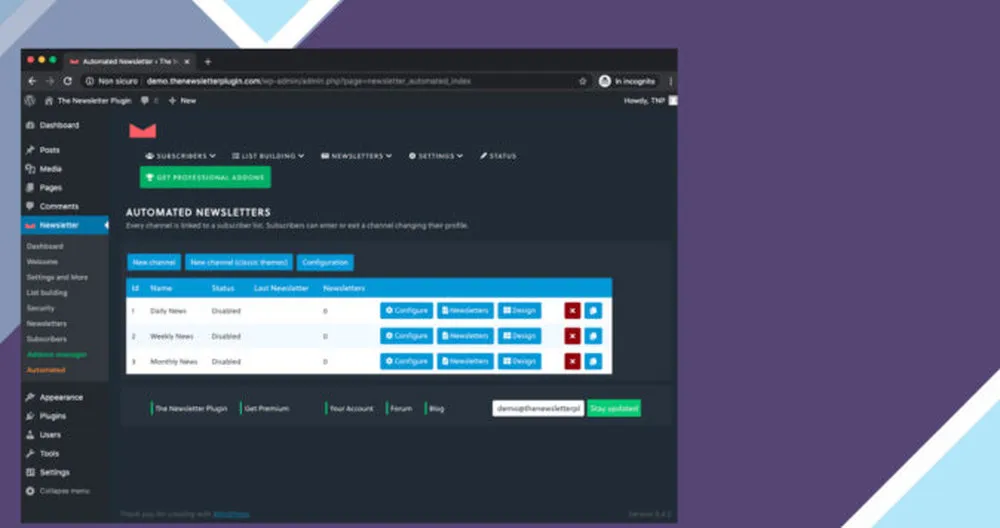Click the WordPress logo in admin bar
Screen dimensions: 1000x528
(x=30, y=101)
